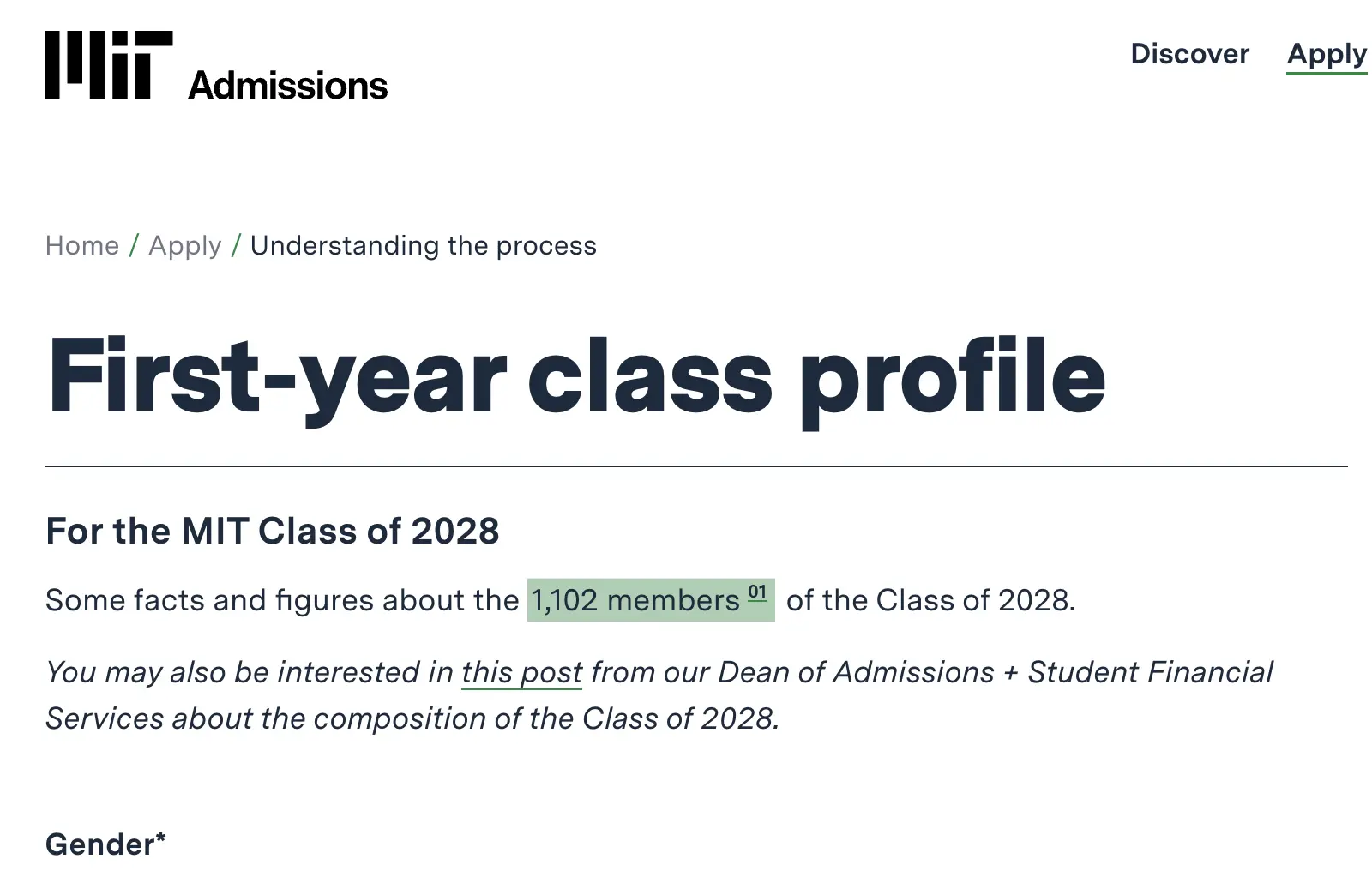Open the Discover navigation menu
The width and height of the screenshot is (1372, 883).
tap(1189, 54)
